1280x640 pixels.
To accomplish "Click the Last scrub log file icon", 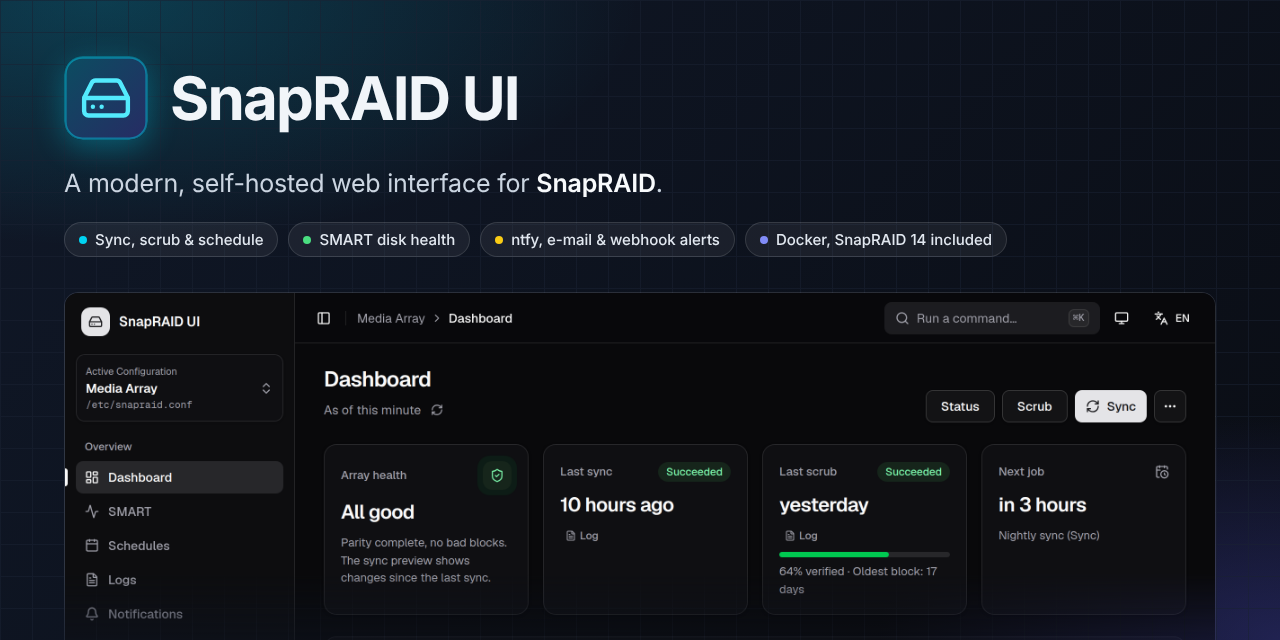I will [x=789, y=536].
